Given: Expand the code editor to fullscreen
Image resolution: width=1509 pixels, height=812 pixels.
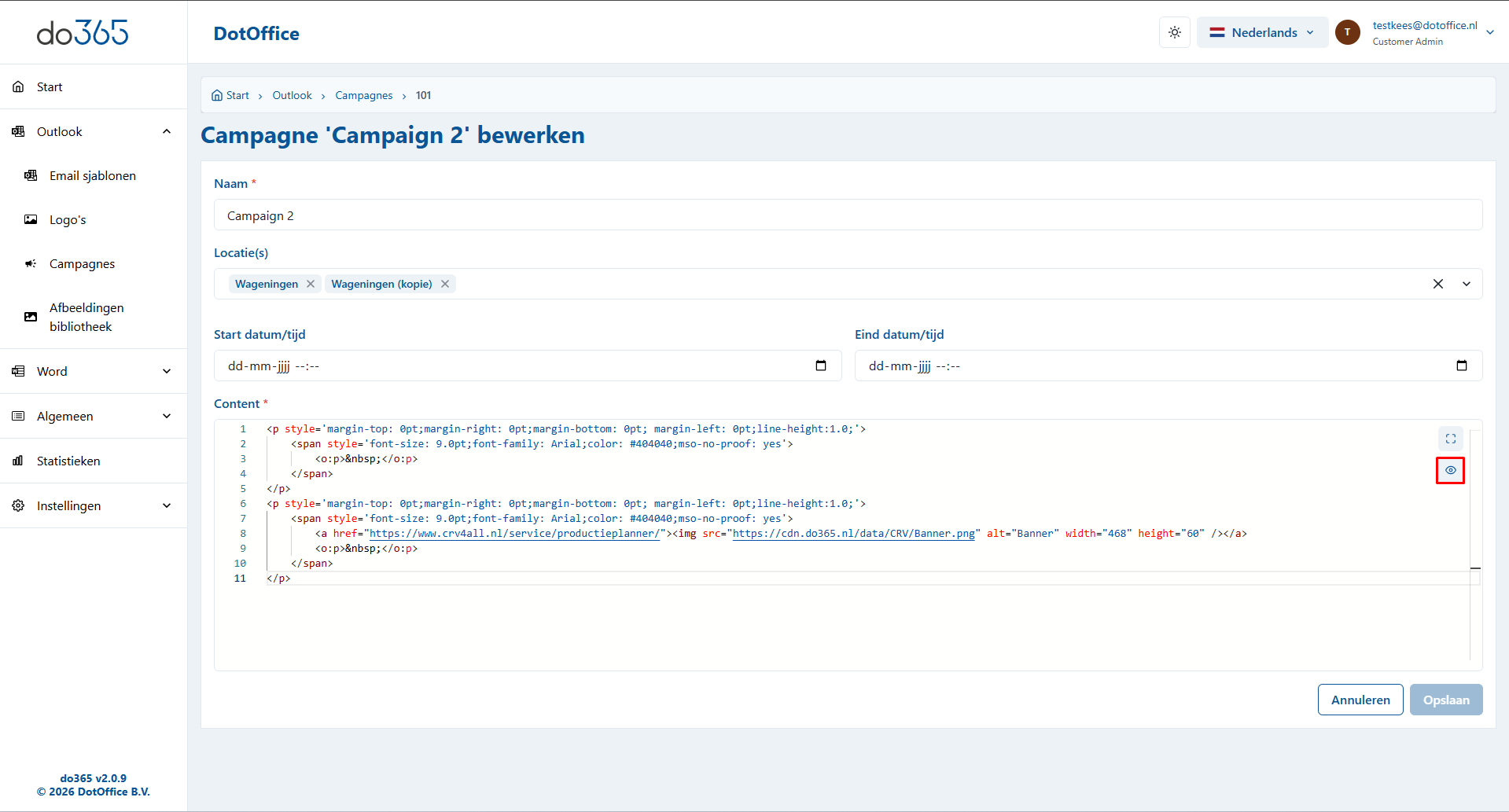Looking at the screenshot, I should pos(1450,439).
